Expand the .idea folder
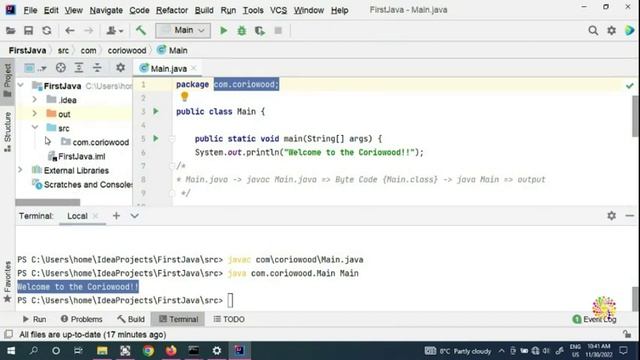The width and height of the screenshot is (640, 360). coord(35,100)
